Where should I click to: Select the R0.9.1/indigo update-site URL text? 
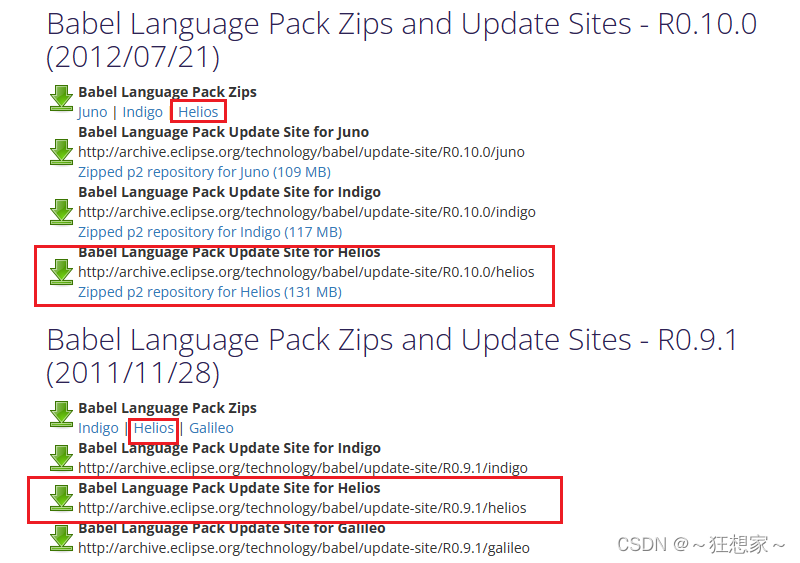303,468
